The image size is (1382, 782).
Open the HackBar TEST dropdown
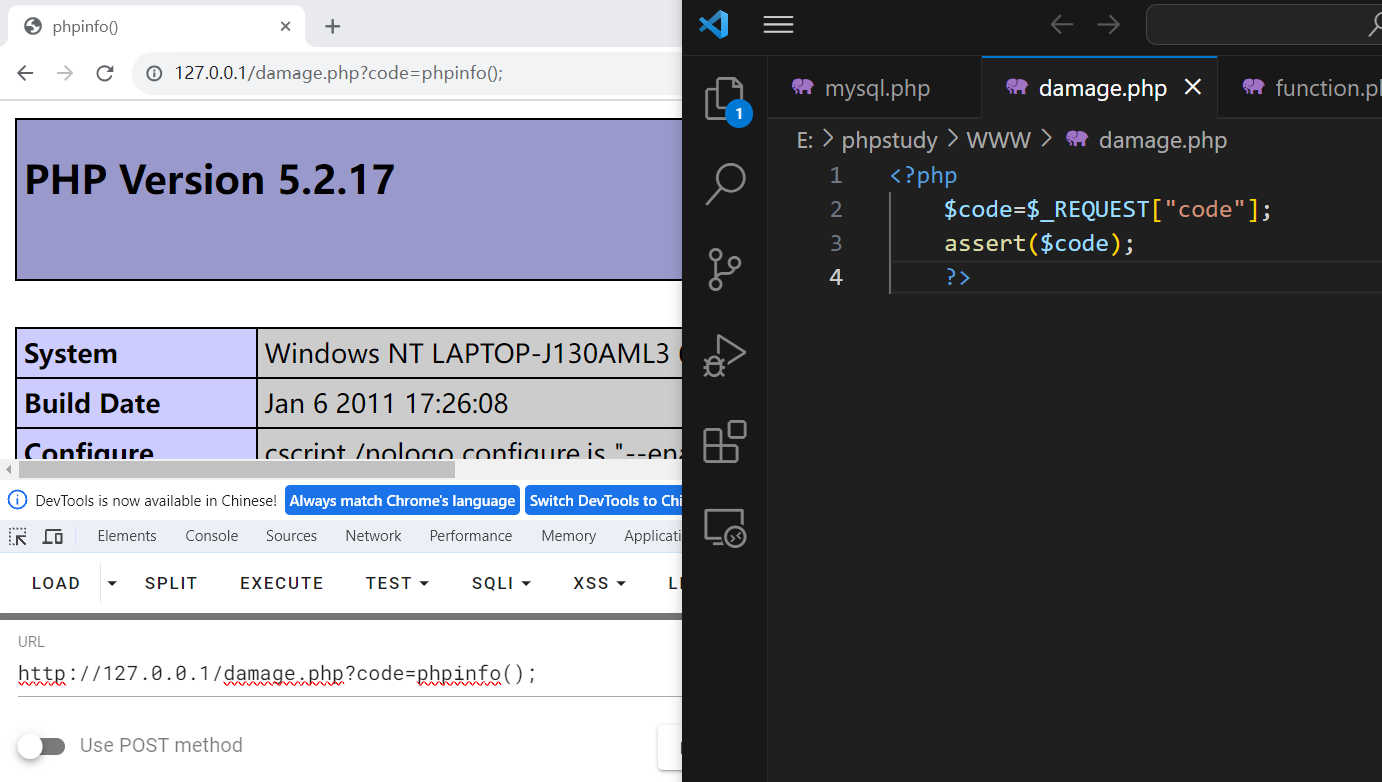(x=397, y=583)
